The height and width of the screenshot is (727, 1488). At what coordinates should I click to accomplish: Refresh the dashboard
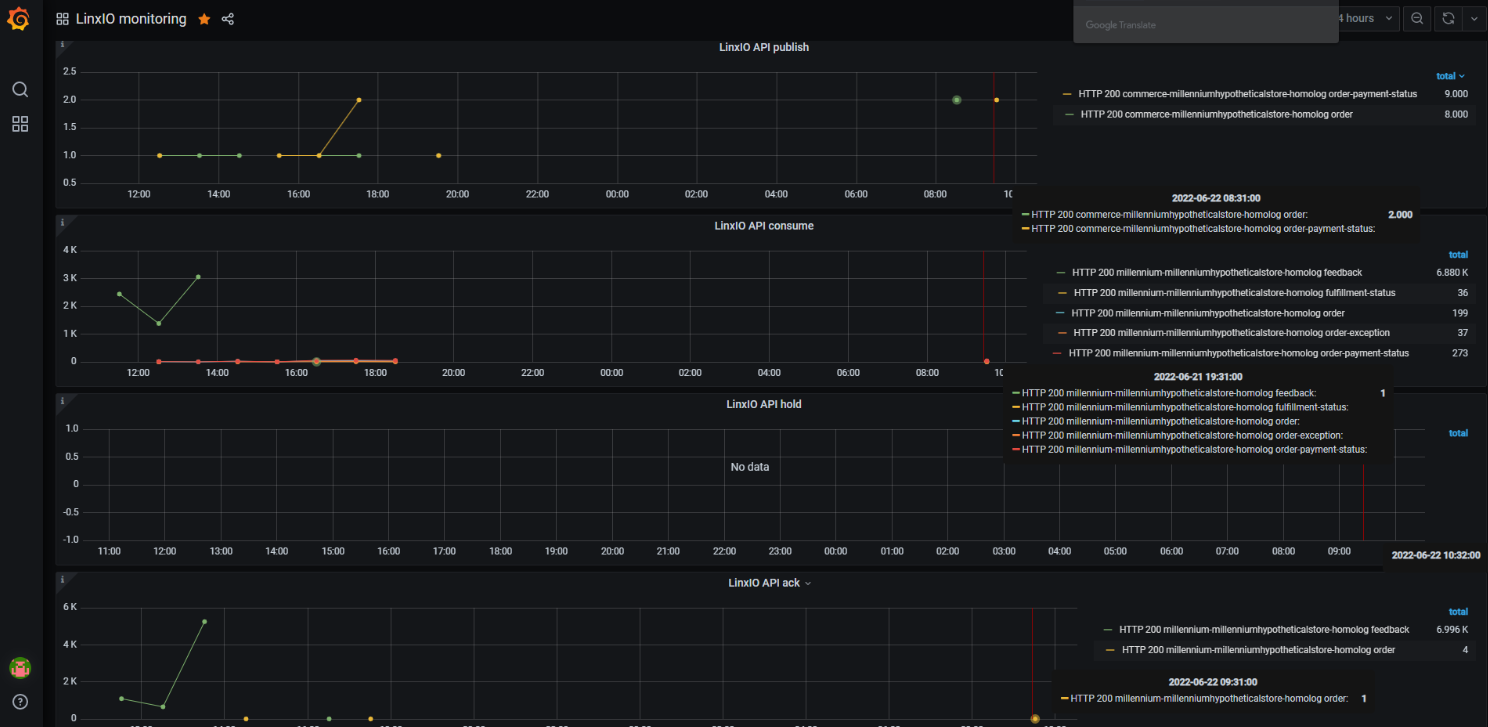coord(1447,19)
